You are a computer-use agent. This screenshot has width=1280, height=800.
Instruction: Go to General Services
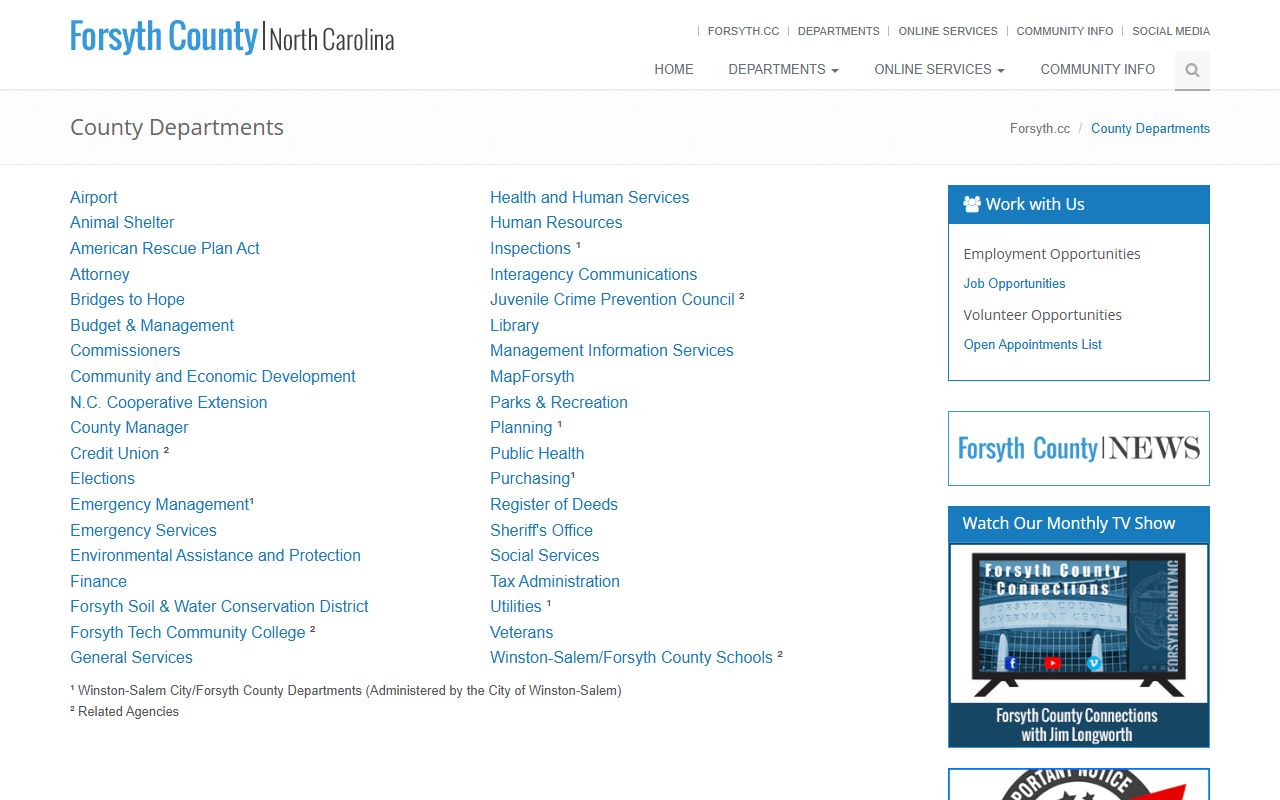[x=131, y=657]
